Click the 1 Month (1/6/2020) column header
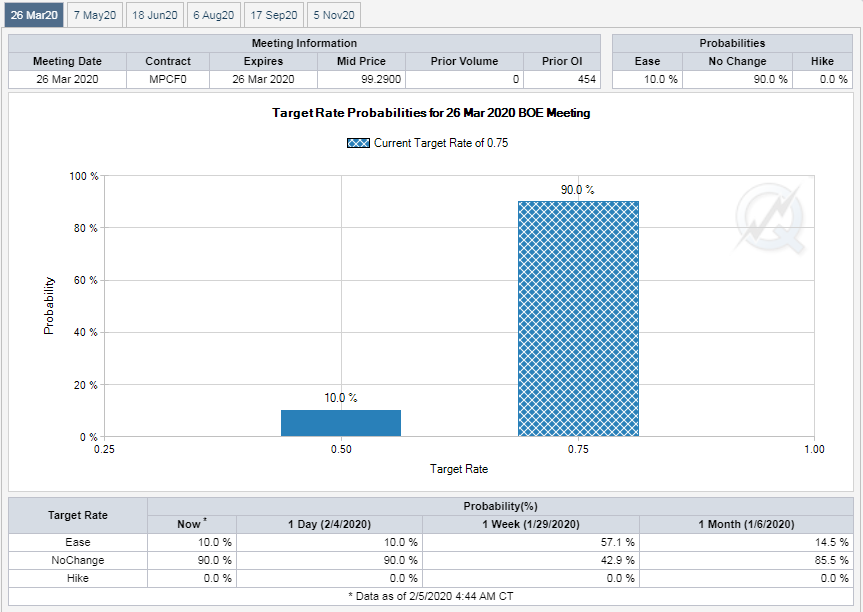This screenshot has height=612, width=863. [748, 524]
